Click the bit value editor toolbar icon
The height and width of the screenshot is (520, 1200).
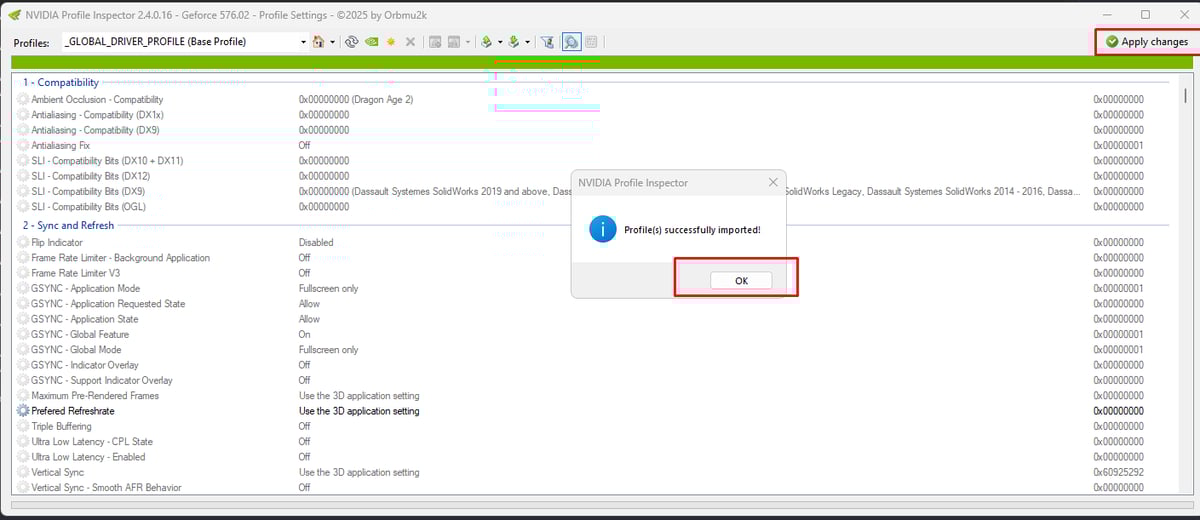coord(591,42)
